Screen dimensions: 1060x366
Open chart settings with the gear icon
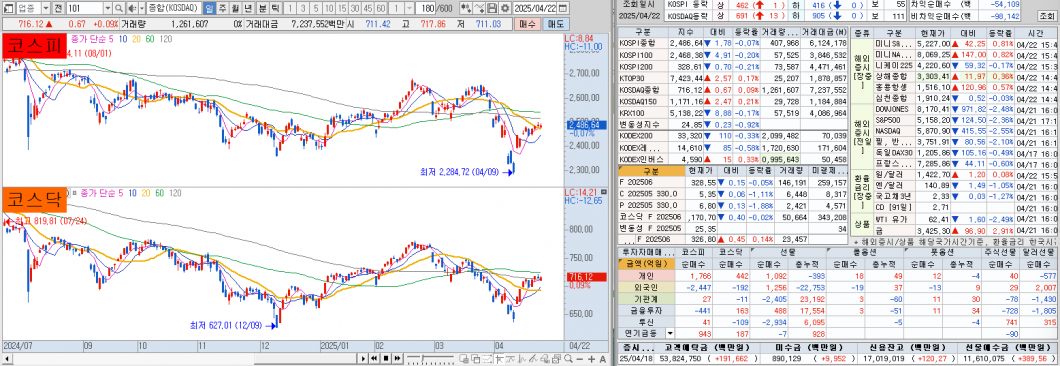tap(506, 8)
